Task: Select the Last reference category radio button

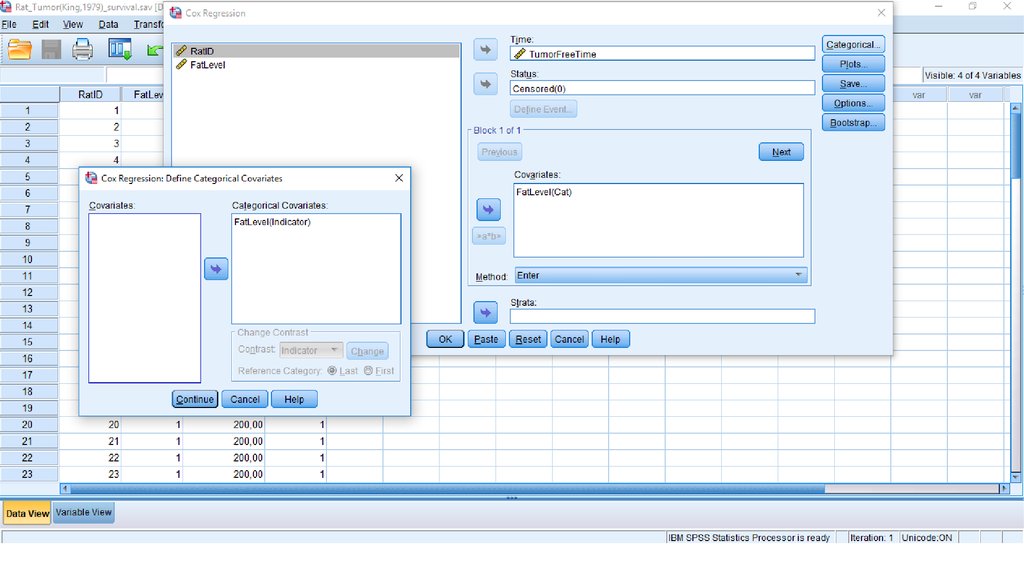Action: [x=332, y=371]
